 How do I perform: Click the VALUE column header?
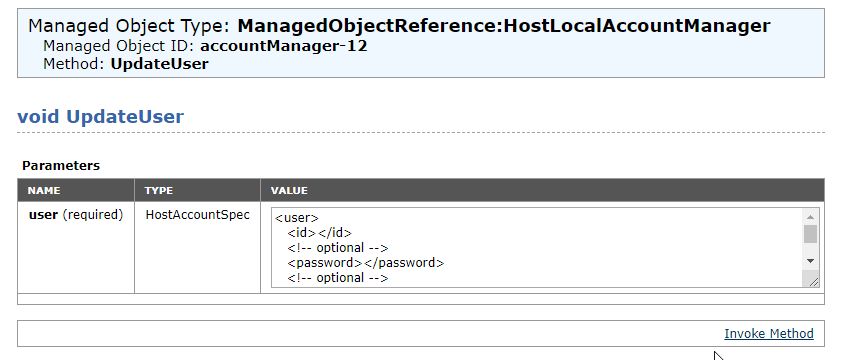click(542, 190)
